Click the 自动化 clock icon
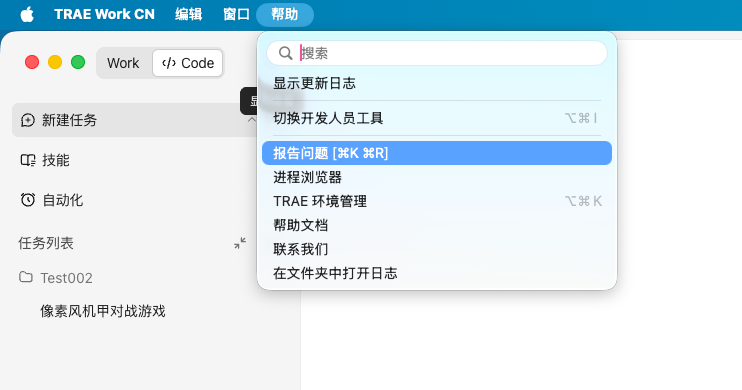 27,200
